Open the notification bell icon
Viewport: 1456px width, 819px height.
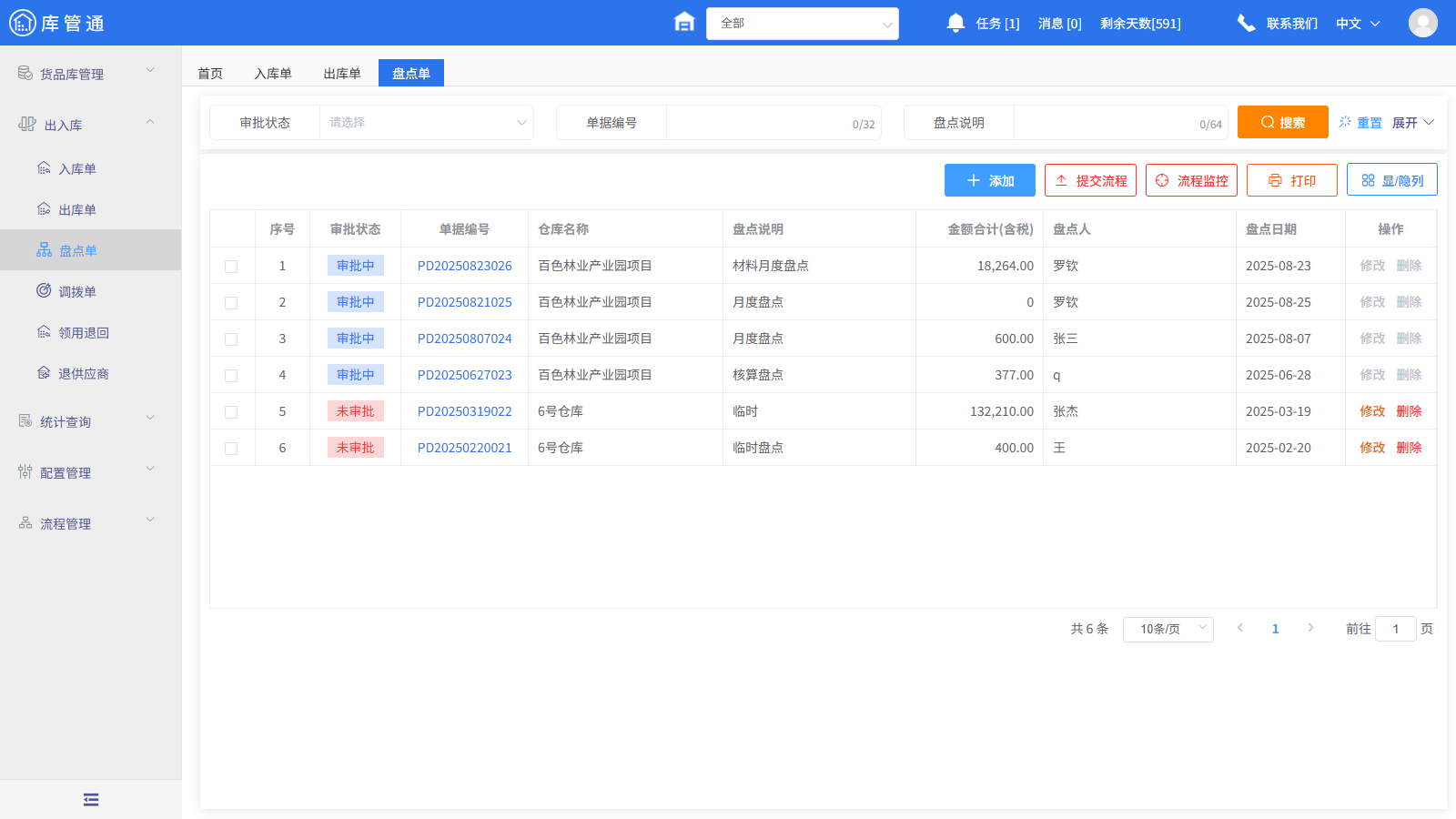coord(955,23)
